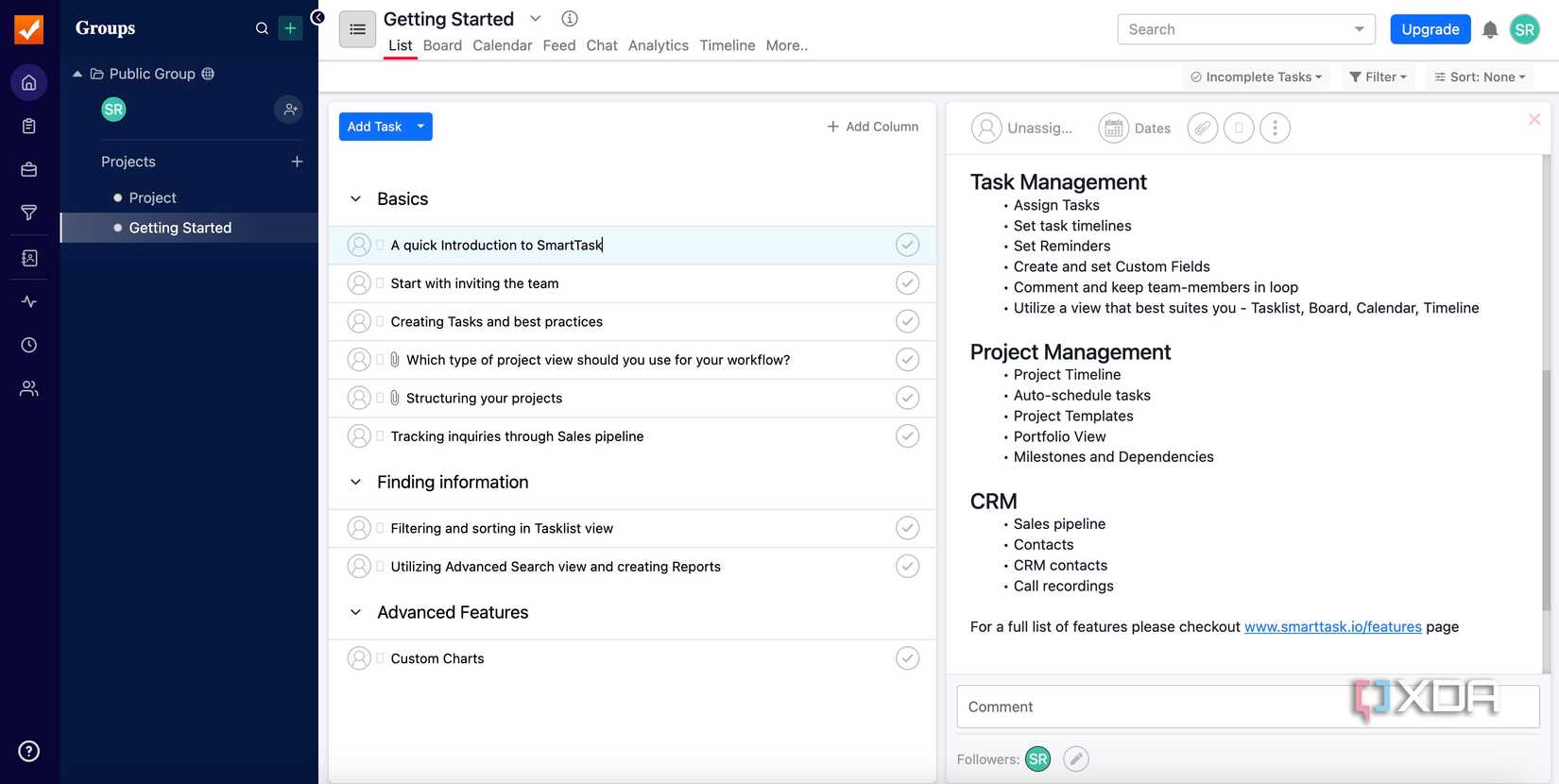Open the SmartTask logo home
The width and height of the screenshot is (1559, 784).
[29, 29]
